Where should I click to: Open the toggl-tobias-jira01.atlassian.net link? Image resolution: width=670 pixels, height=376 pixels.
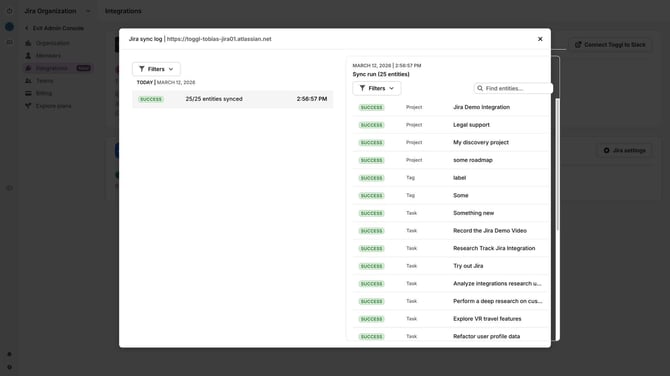(219, 39)
